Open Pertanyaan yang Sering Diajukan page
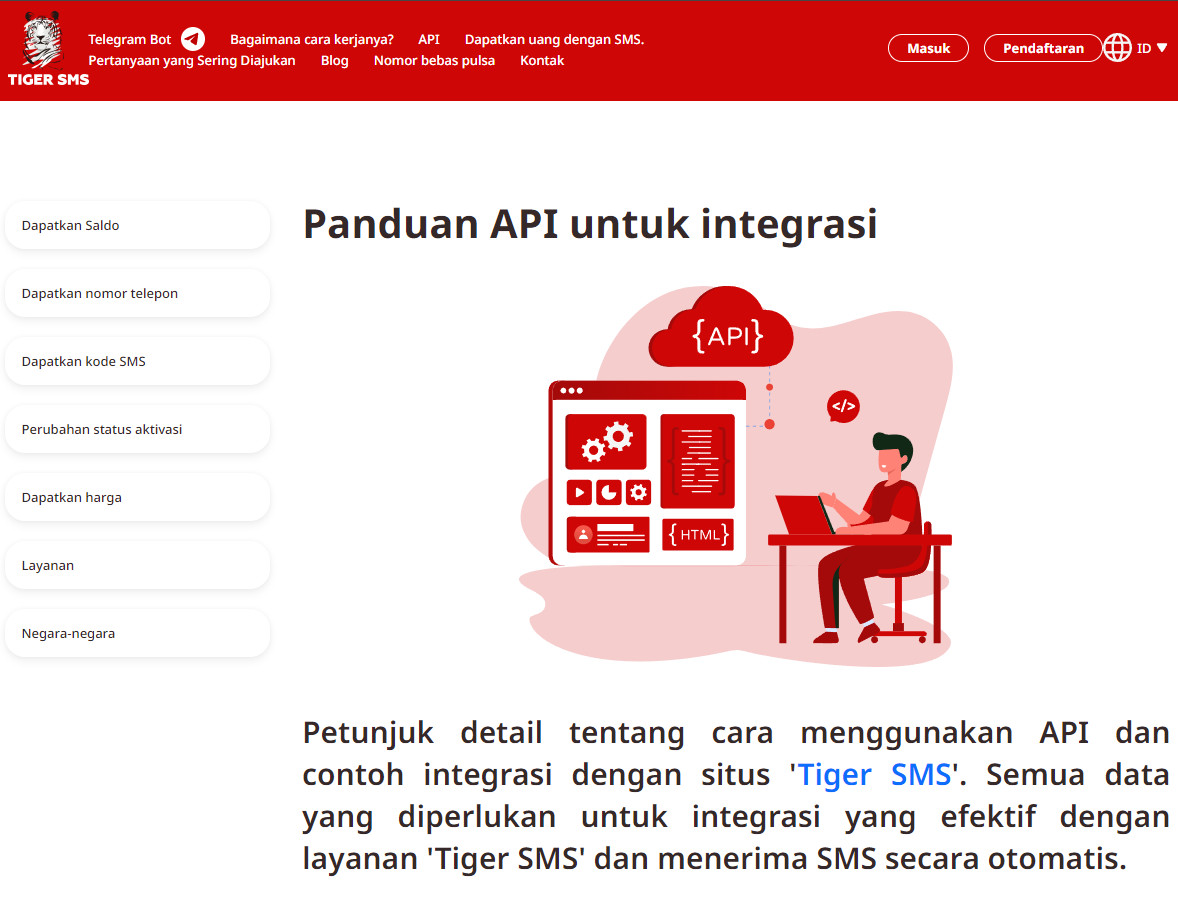1178x900 pixels. [x=192, y=60]
